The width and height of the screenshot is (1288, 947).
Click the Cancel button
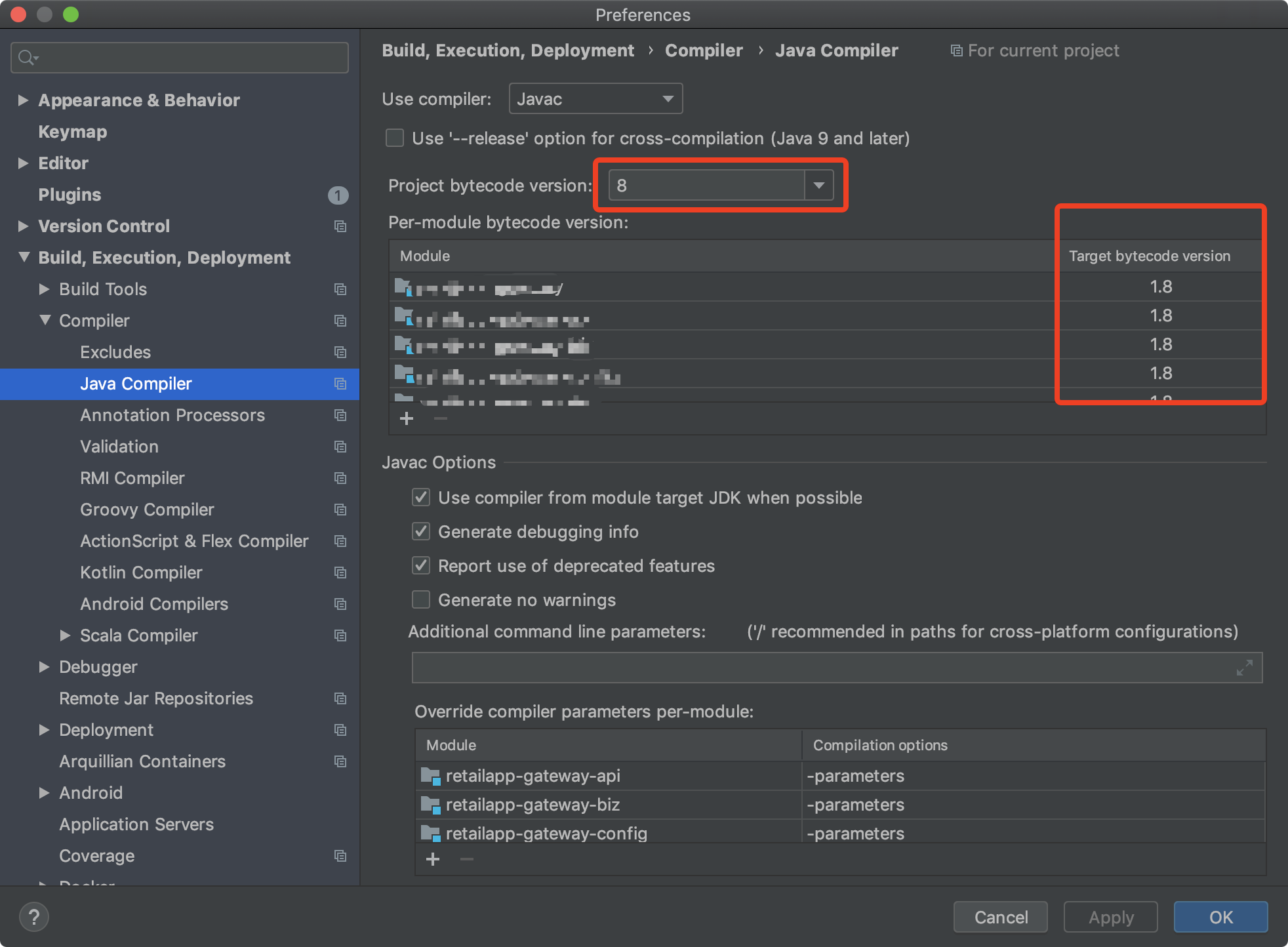click(999, 917)
